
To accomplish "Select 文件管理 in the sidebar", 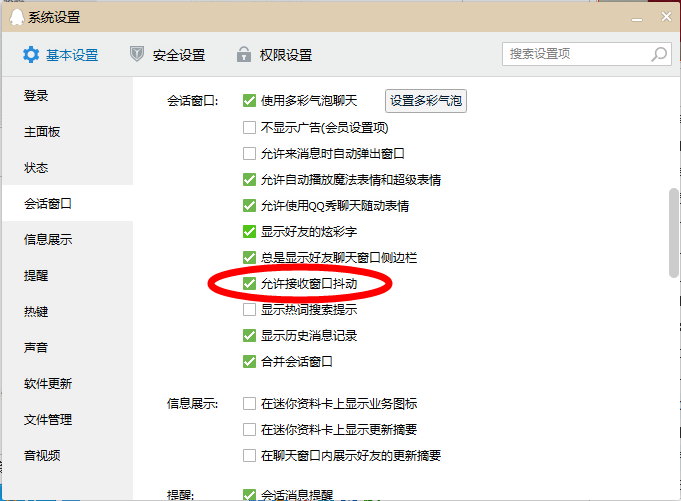I will [68, 420].
